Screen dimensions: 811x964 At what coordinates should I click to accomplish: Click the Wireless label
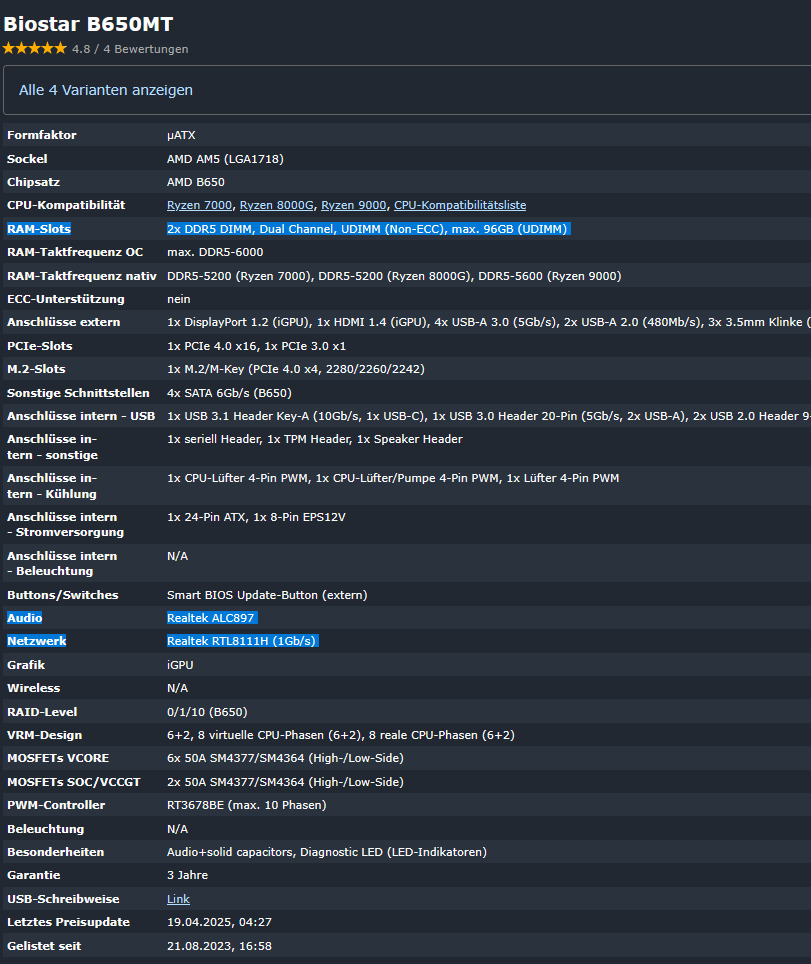click(x=34, y=688)
